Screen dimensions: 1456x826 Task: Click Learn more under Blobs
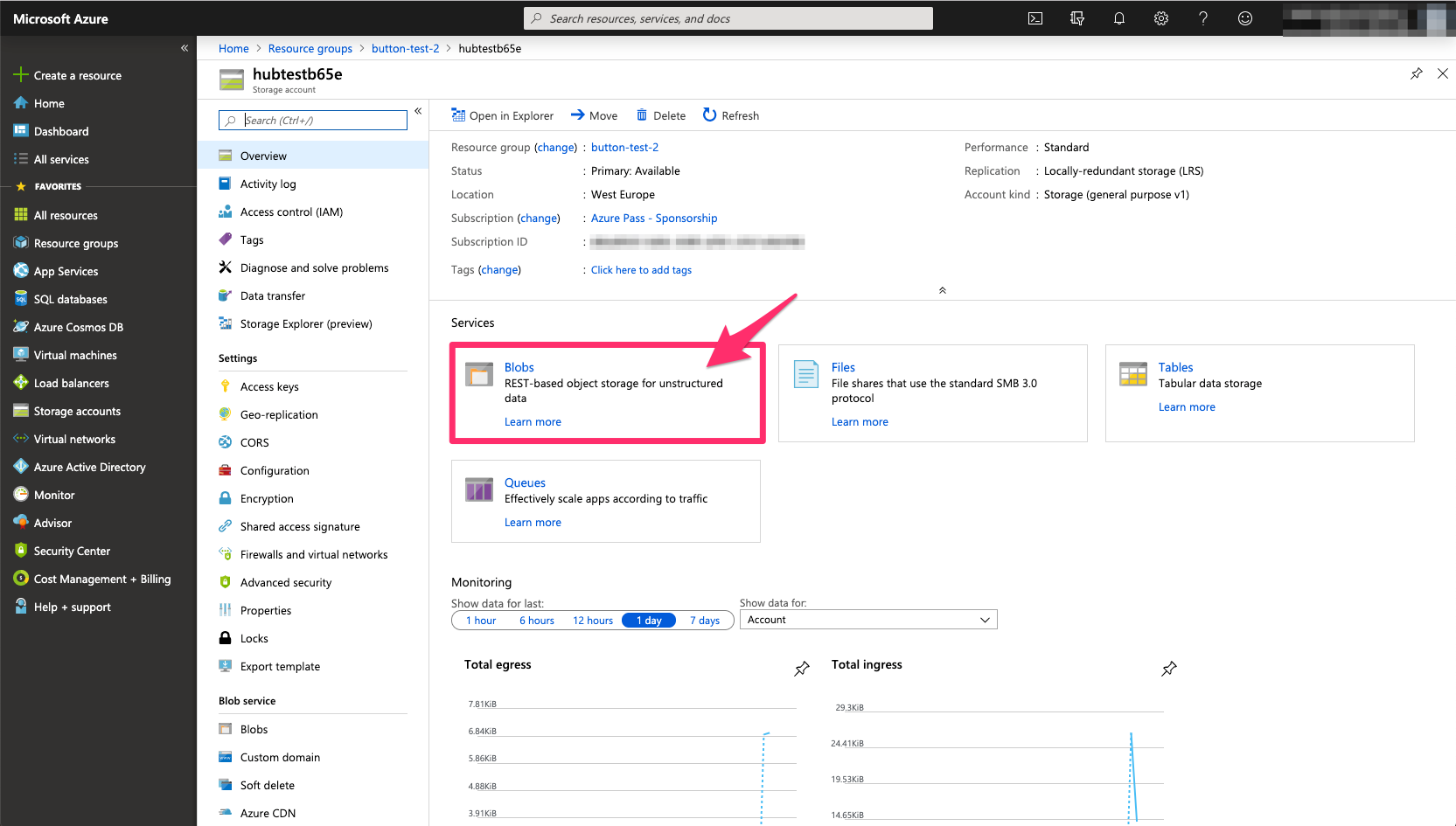click(x=533, y=422)
